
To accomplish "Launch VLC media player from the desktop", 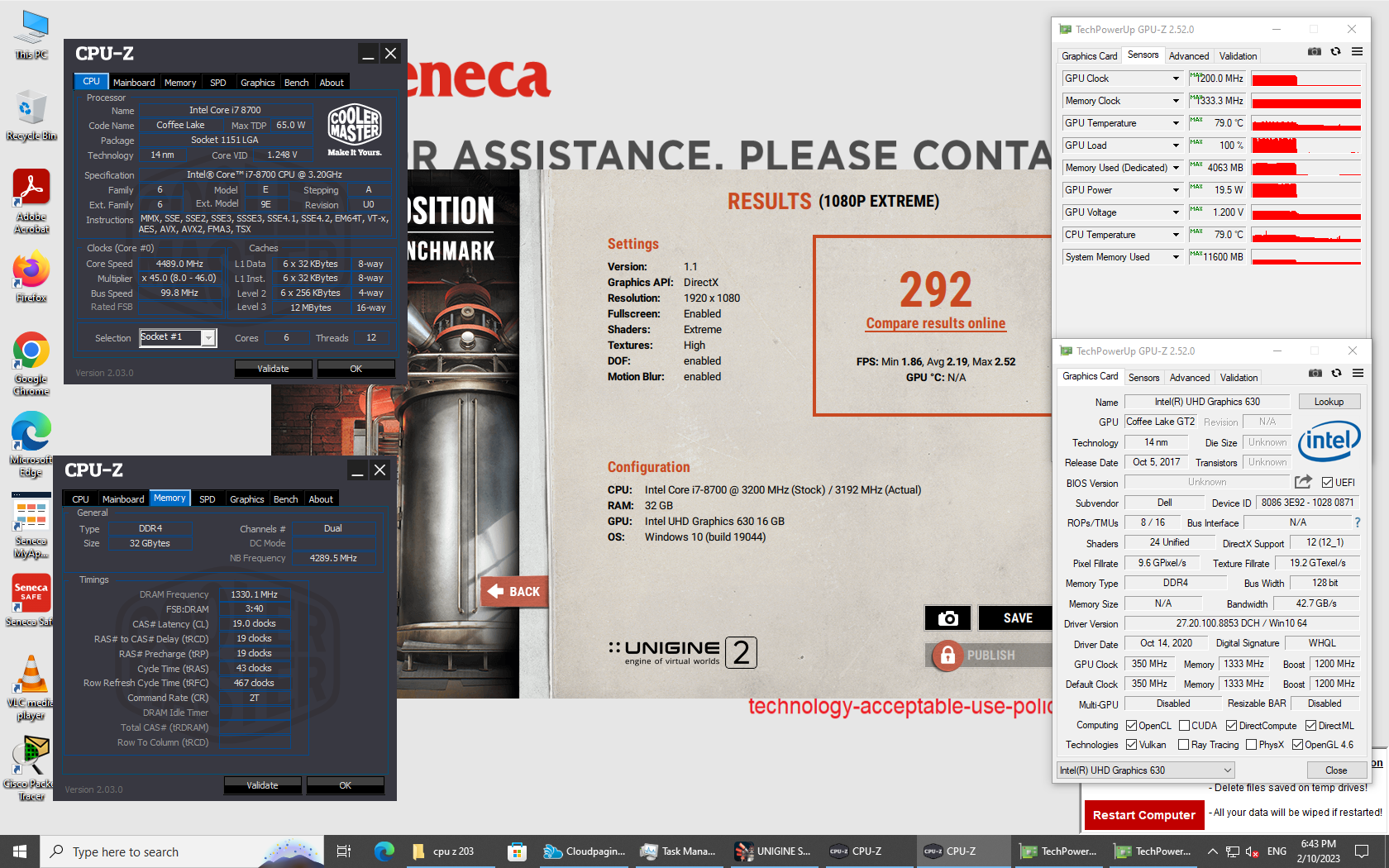I will [x=31, y=686].
